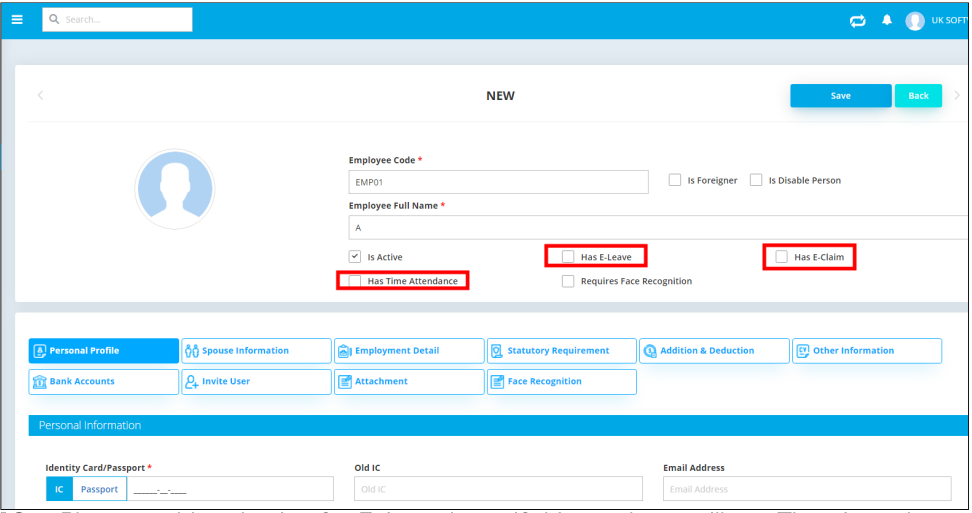Click the Back button
The image size is (972, 513).
(918, 95)
